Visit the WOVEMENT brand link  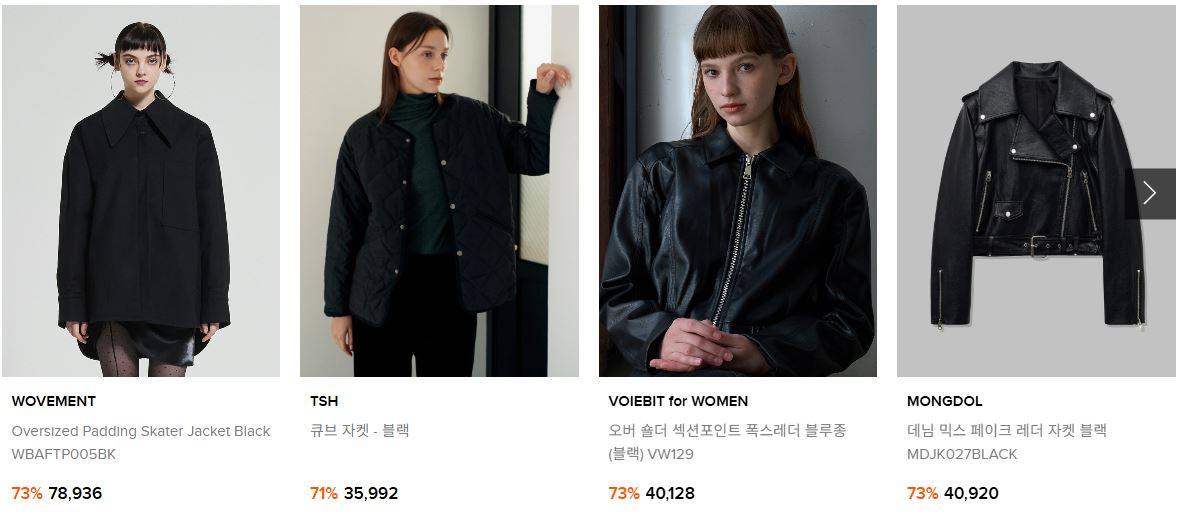tap(53, 401)
